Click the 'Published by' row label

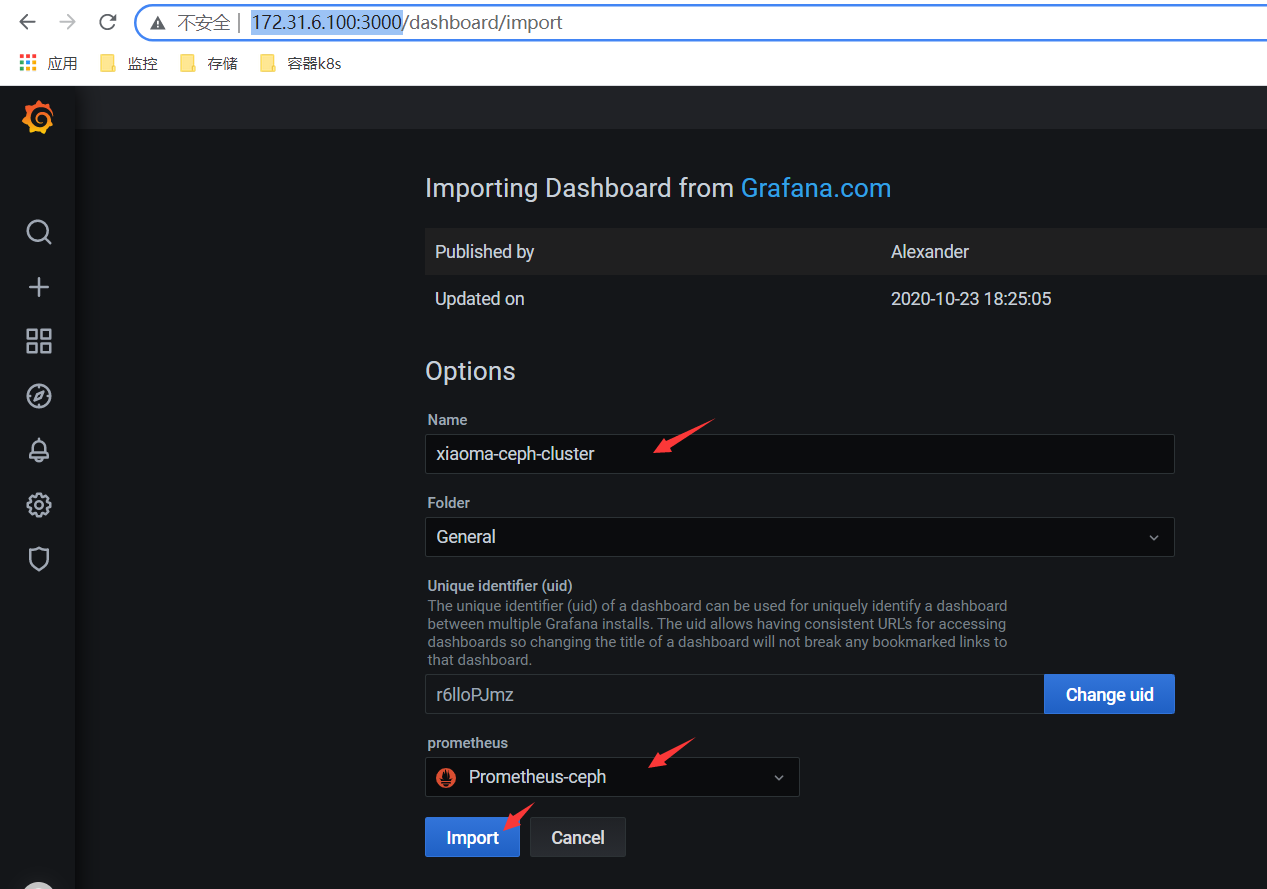click(484, 252)
